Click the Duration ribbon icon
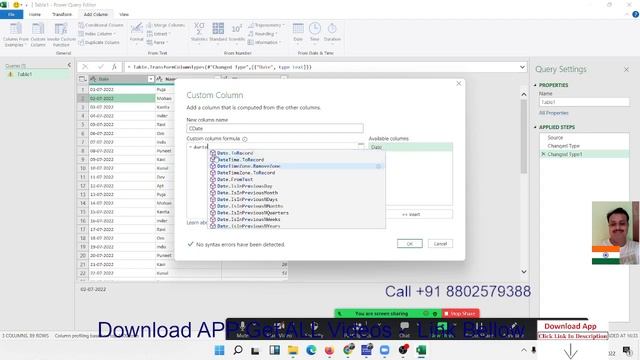The height and width of the screenshot is (360, 640). (332, 33)
